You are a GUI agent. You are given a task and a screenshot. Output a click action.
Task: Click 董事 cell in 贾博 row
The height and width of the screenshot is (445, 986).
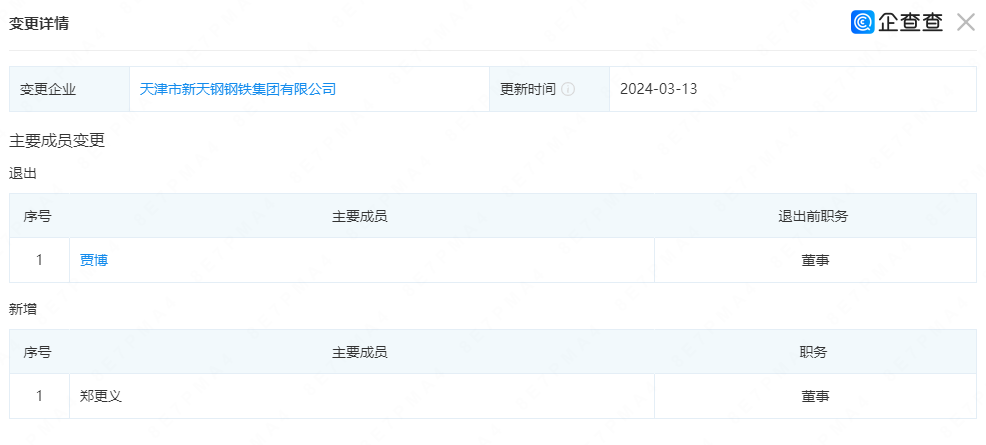[815, 260]
